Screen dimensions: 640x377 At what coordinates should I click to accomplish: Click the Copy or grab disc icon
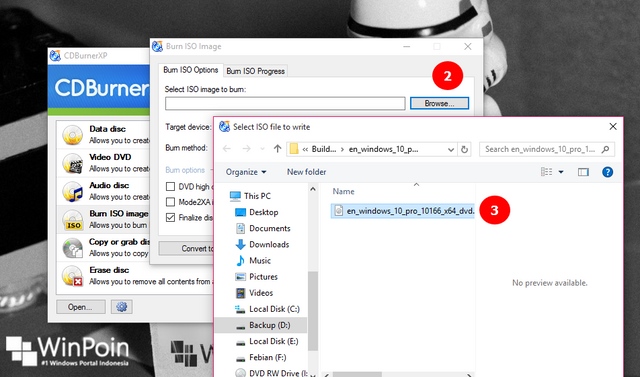73,248
